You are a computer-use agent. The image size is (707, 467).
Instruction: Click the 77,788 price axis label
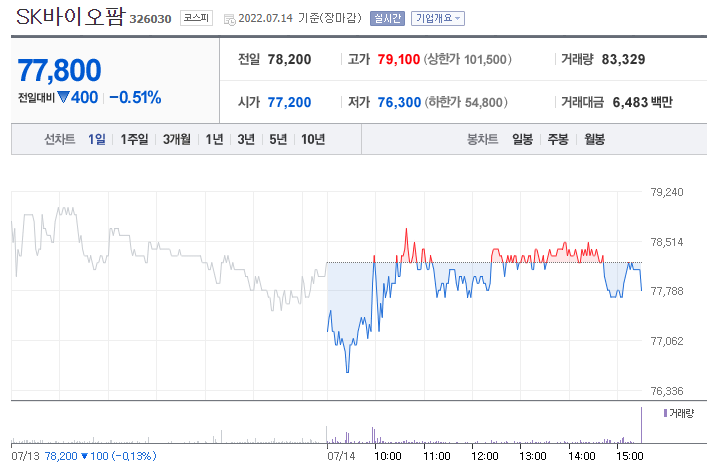tap(667, 291)
